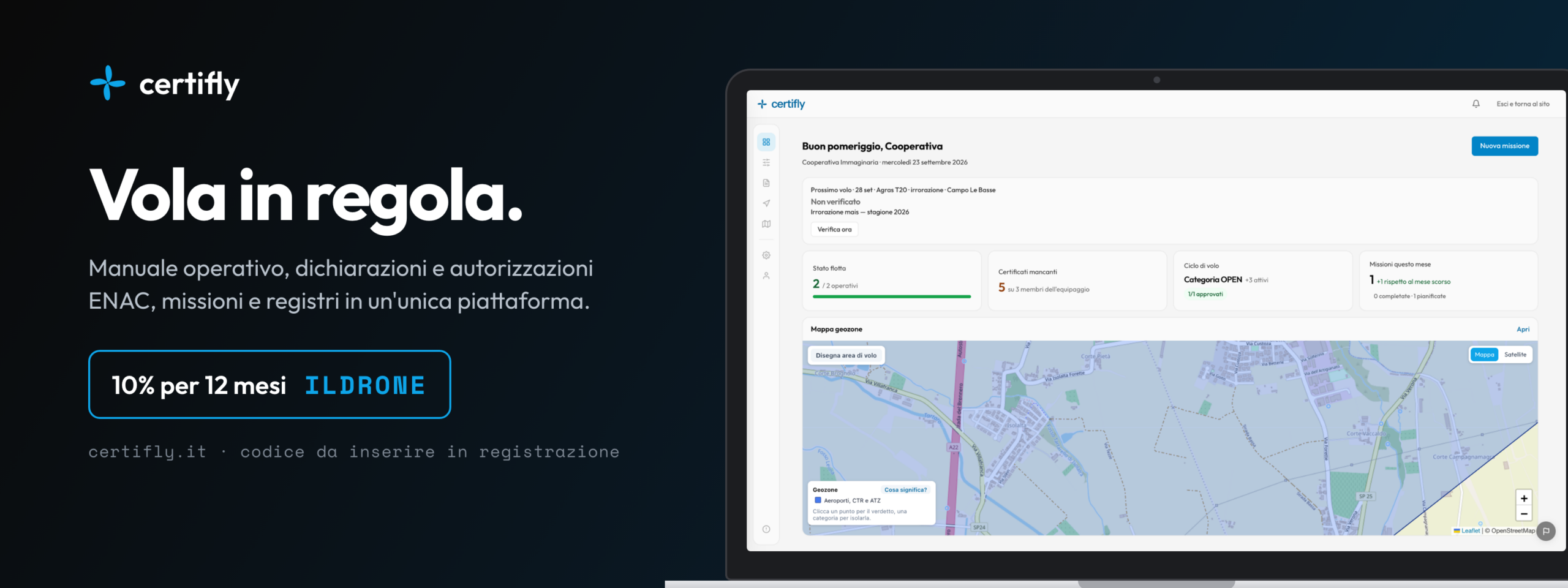Image resolution: width=1568 pixels, height=588 pixels.
Task: Zoom out the map with minus button
Action: pyautogui.click(x=1524, y=514)
